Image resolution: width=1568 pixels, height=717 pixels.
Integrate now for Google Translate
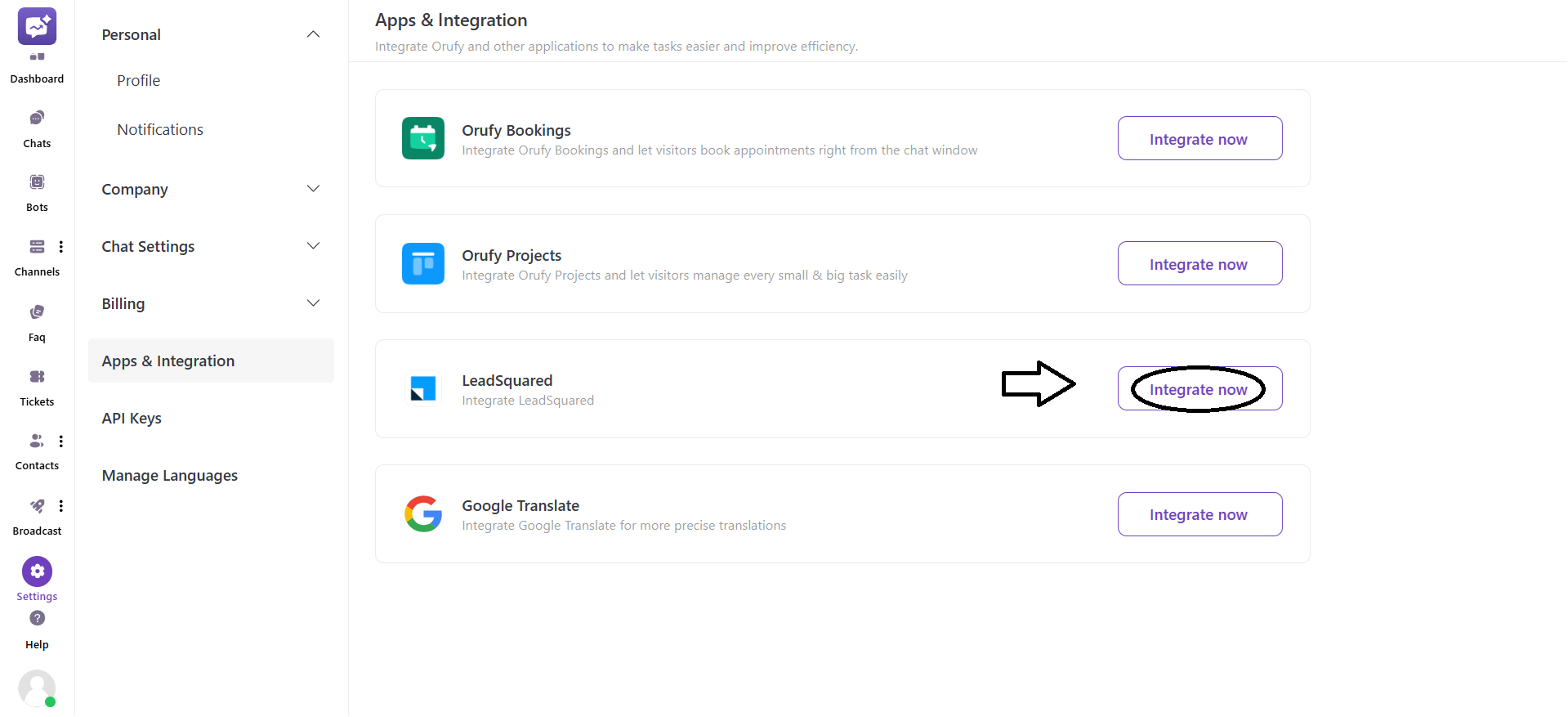(1199, 513)
